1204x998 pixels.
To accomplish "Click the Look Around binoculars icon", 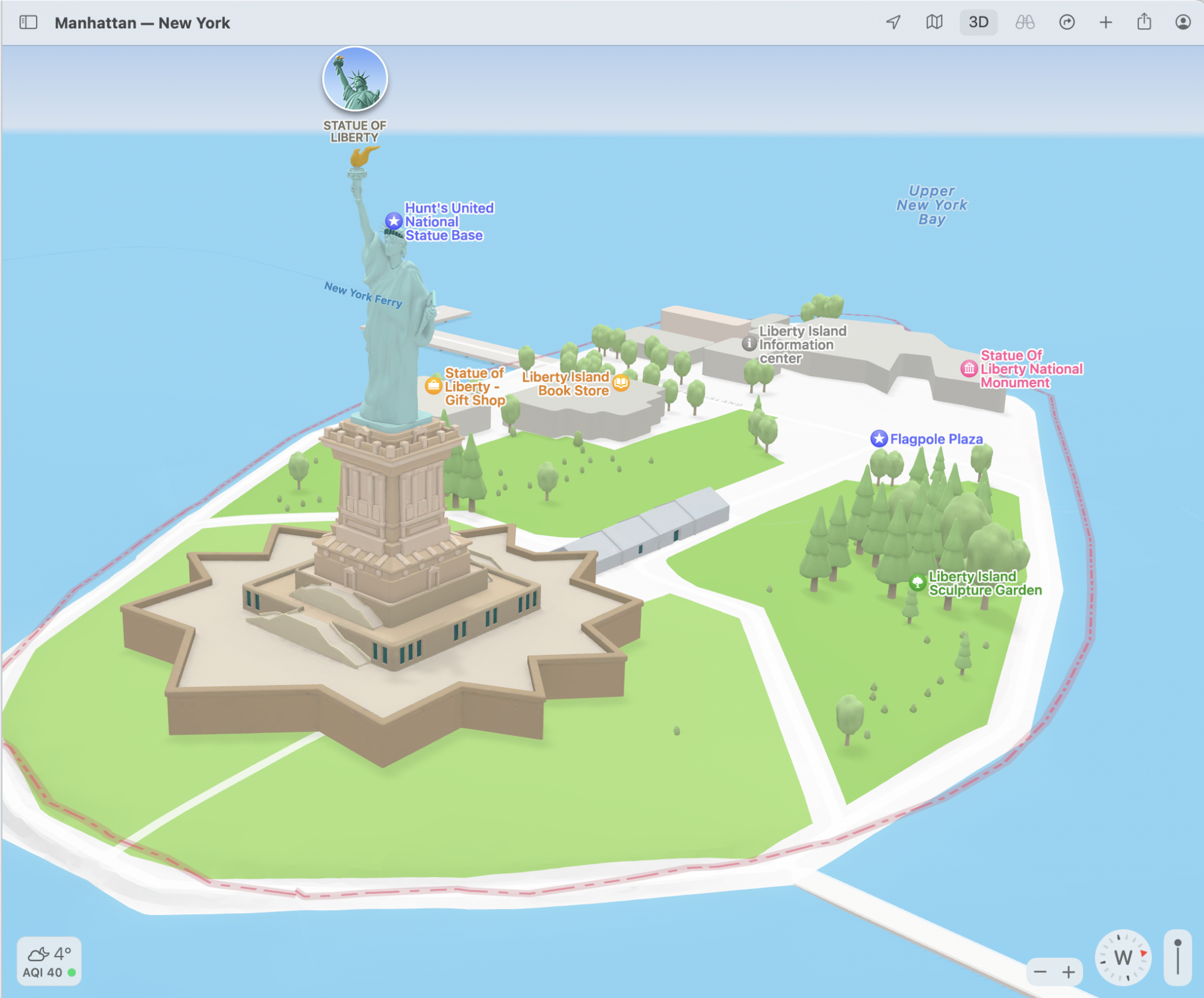I will click(x=1025, y=23).
